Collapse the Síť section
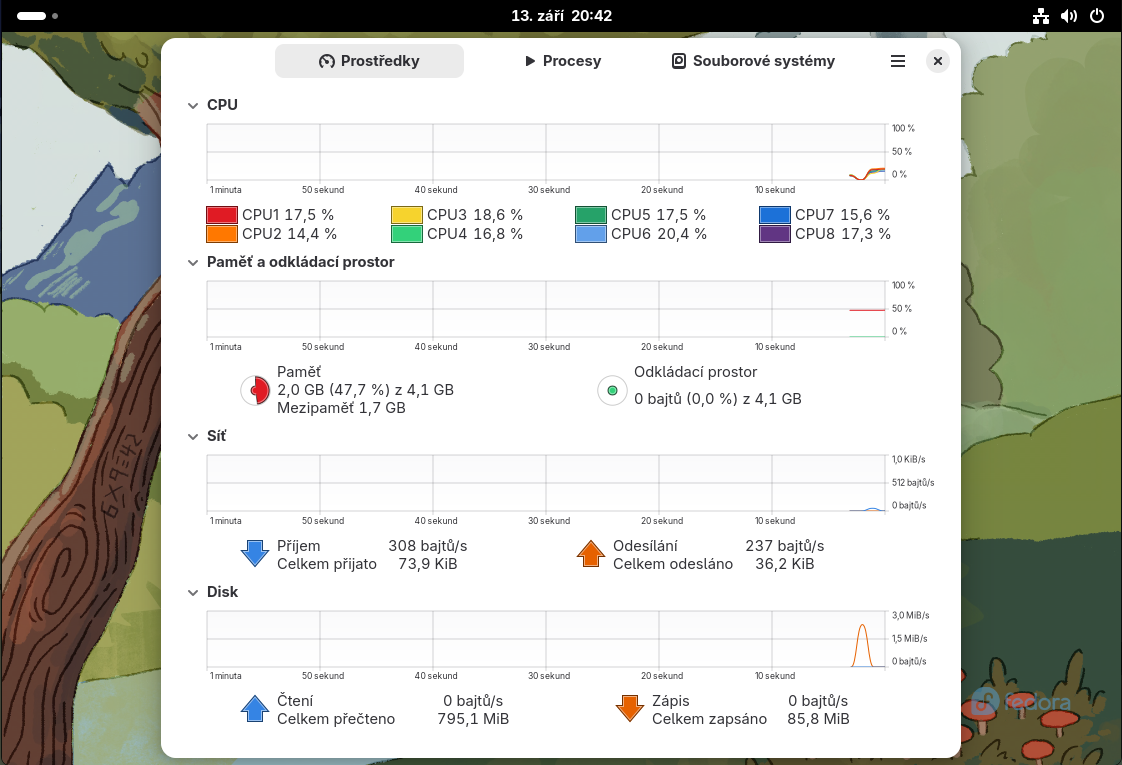 pos(192,437)
